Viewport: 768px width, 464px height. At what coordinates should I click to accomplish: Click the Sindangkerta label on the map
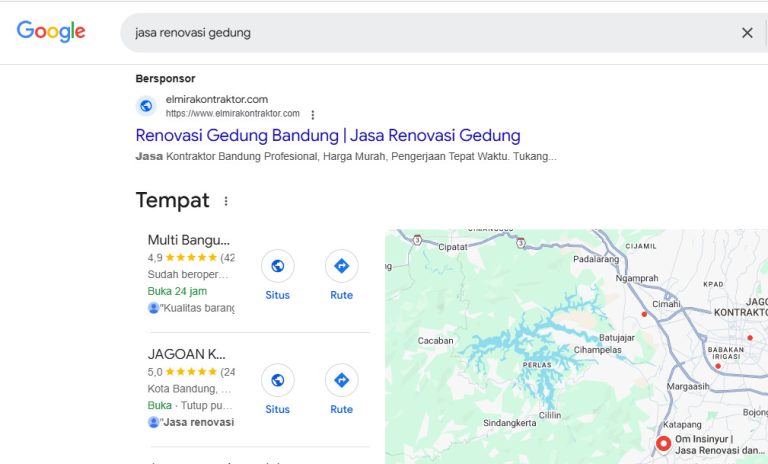[x=509, y=423]
